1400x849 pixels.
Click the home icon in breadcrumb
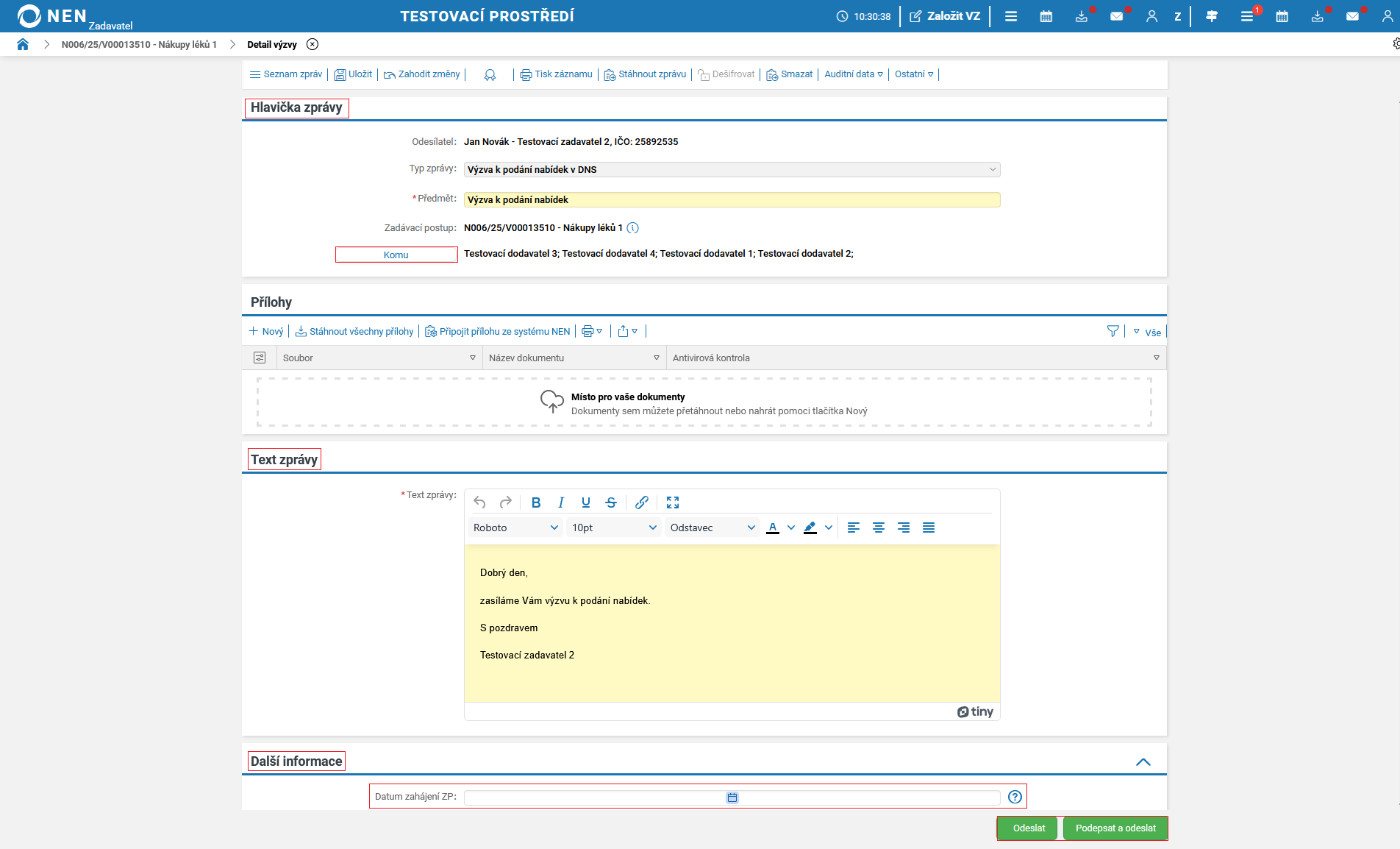click(23, 44)
